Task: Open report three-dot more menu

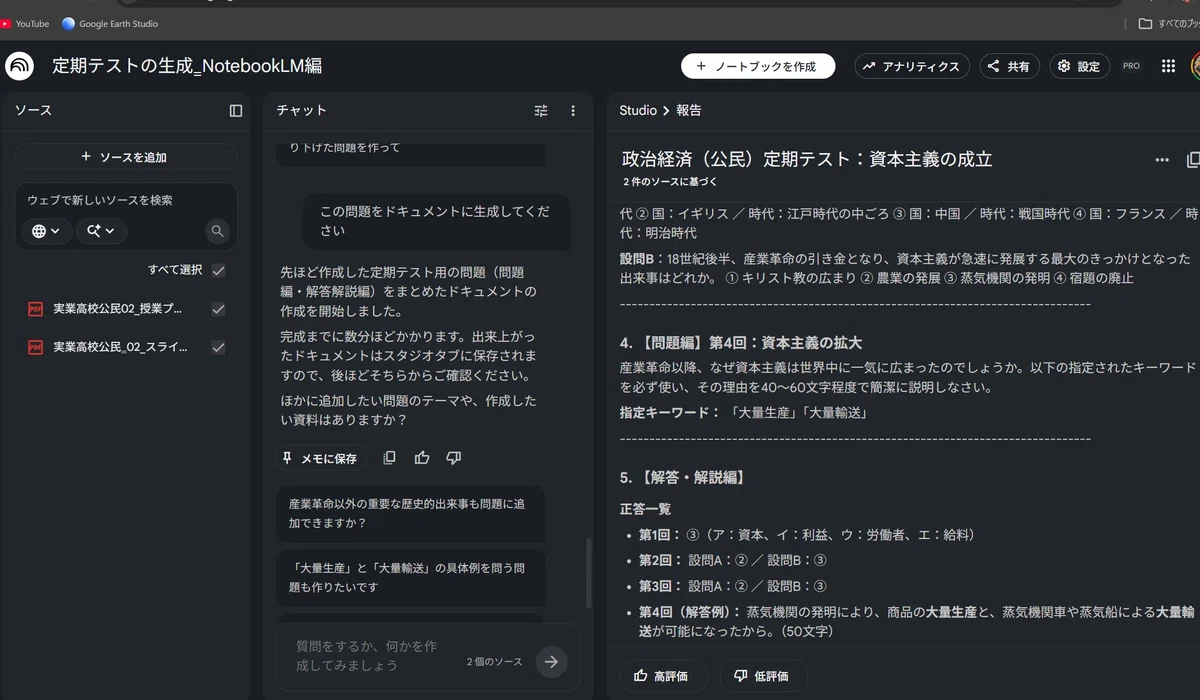Action: pyautogui.click(x=1162, y=159)
